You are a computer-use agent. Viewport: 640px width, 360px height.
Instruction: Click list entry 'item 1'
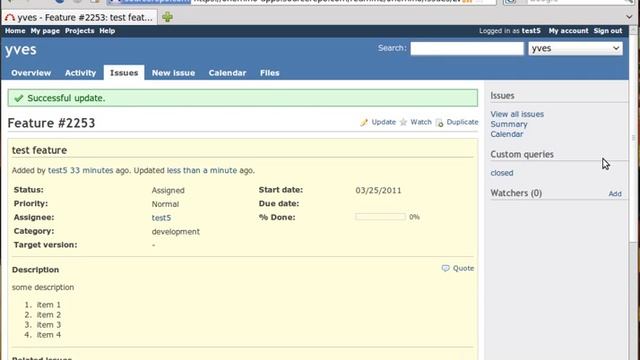point(49,305)
